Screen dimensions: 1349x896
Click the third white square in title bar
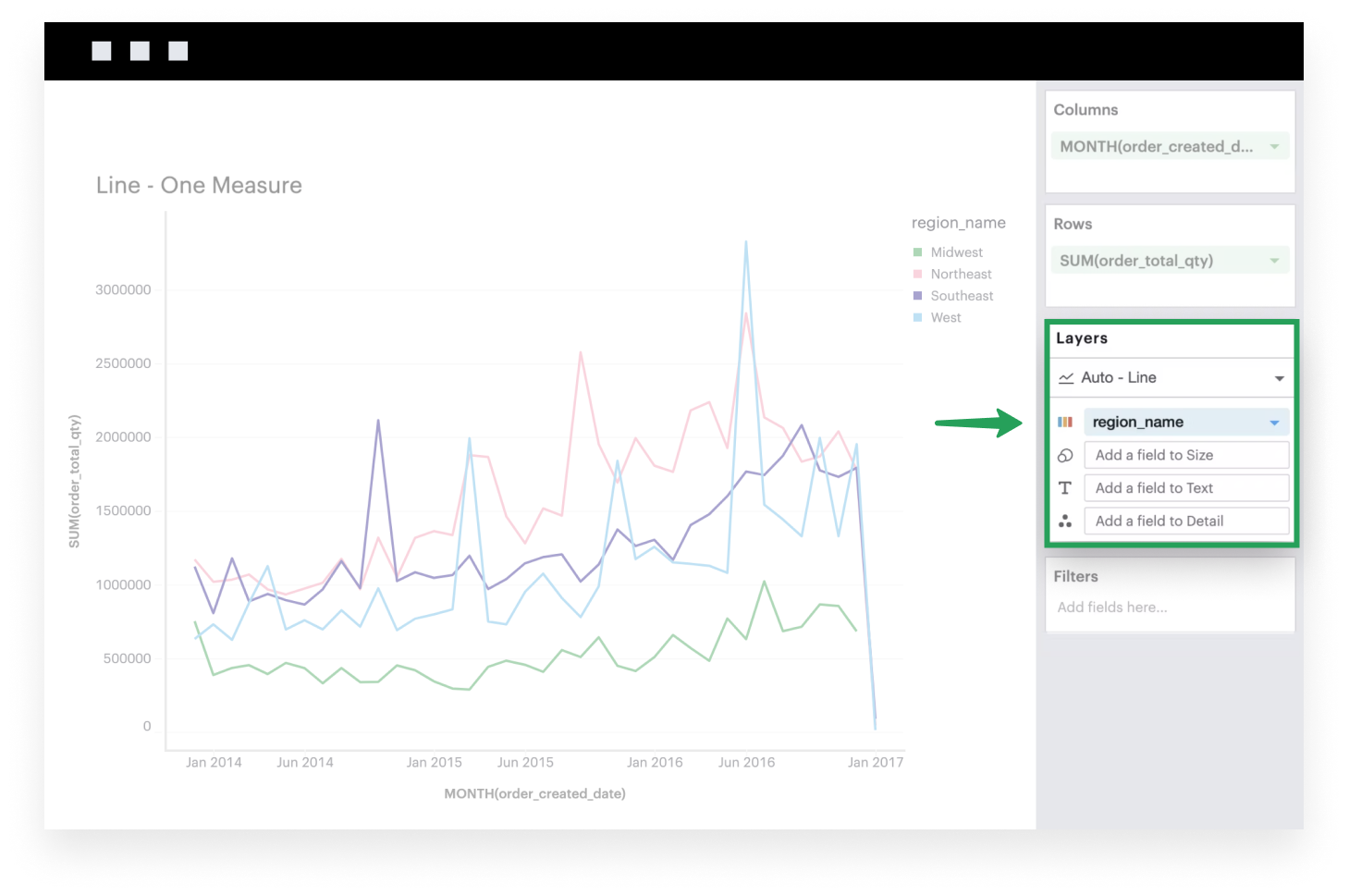click(178, 51)
